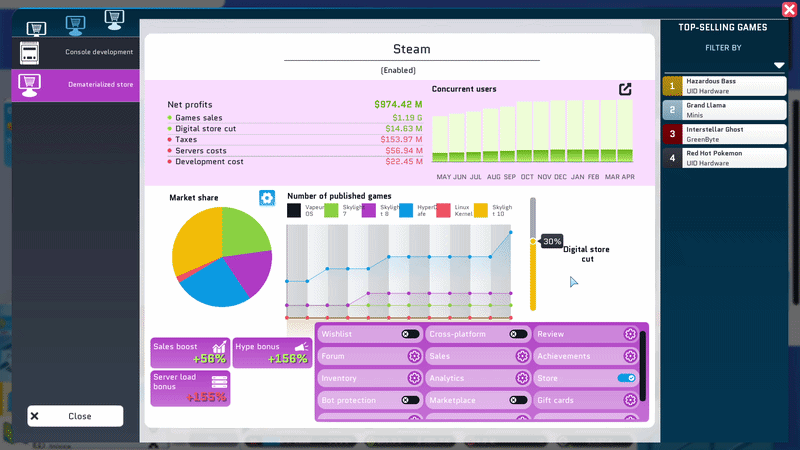800x450 pixels.
Task: Select Grand Llama in top-selling games
Action: coord(724,110)
